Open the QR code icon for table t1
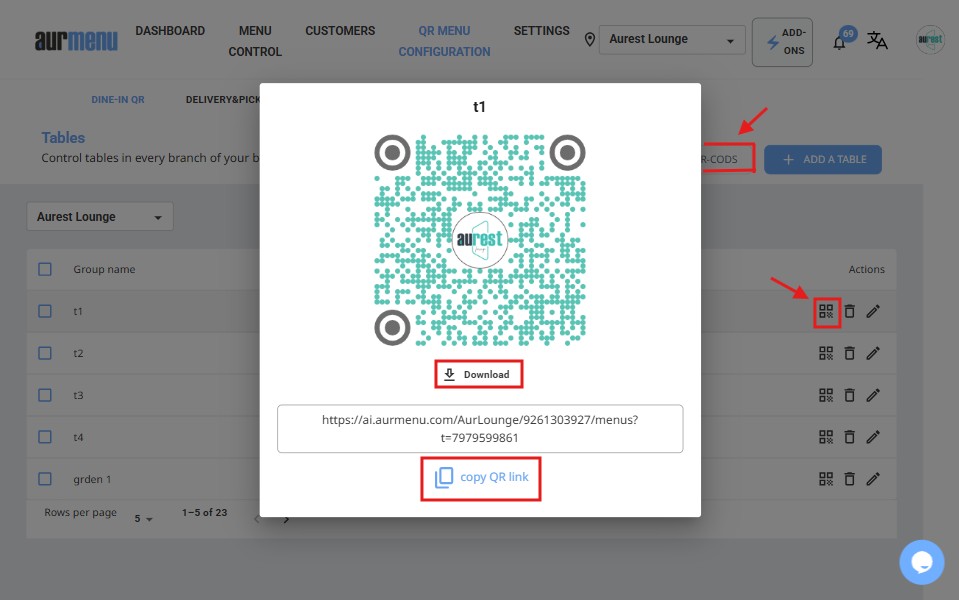The width and height of the screenshot is (959, 600). pyautogui.click(x=826, y=311)
